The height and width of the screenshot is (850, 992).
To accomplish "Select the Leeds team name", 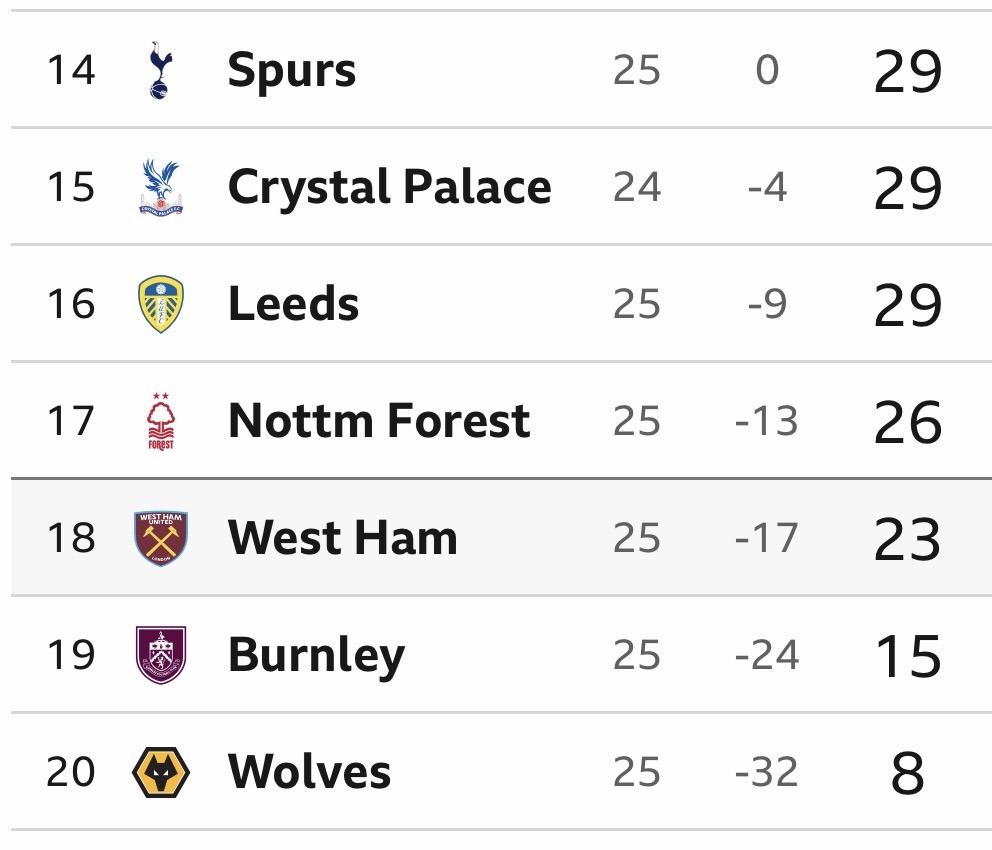I will (x=293, y=304).
